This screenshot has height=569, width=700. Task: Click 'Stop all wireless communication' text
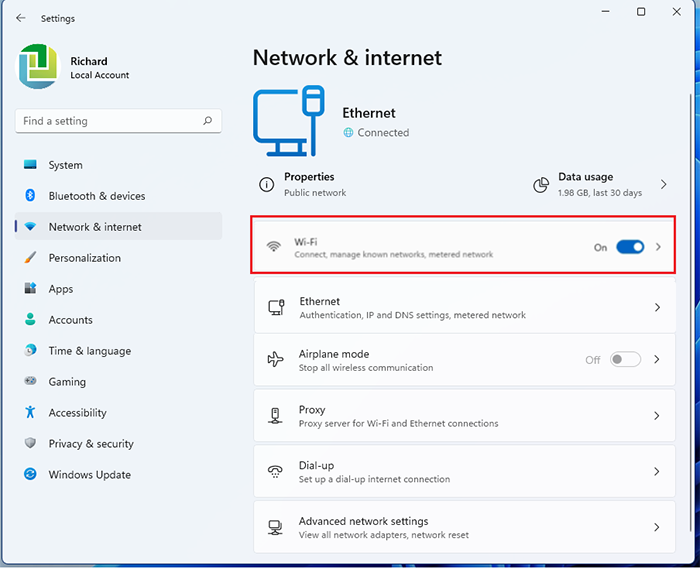[366, 368]
